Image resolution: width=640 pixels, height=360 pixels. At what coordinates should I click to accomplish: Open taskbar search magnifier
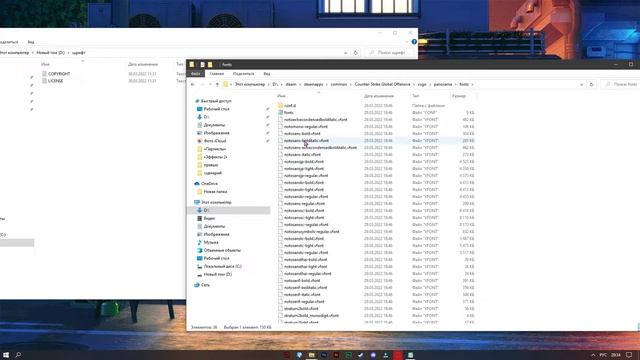pyautogui.click(x=18, y=355)
